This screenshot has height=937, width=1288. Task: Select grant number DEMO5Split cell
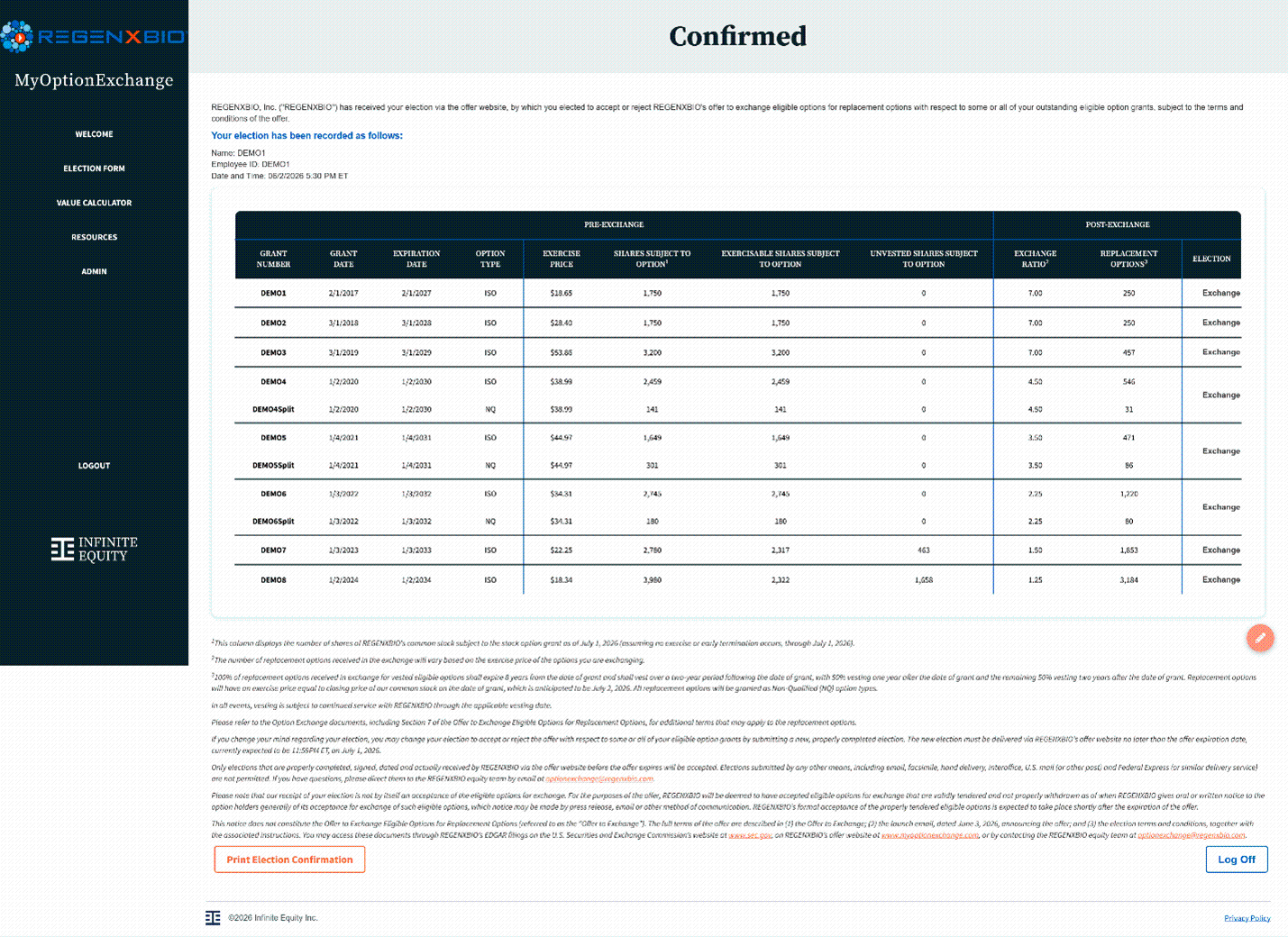tap(274, 466)
